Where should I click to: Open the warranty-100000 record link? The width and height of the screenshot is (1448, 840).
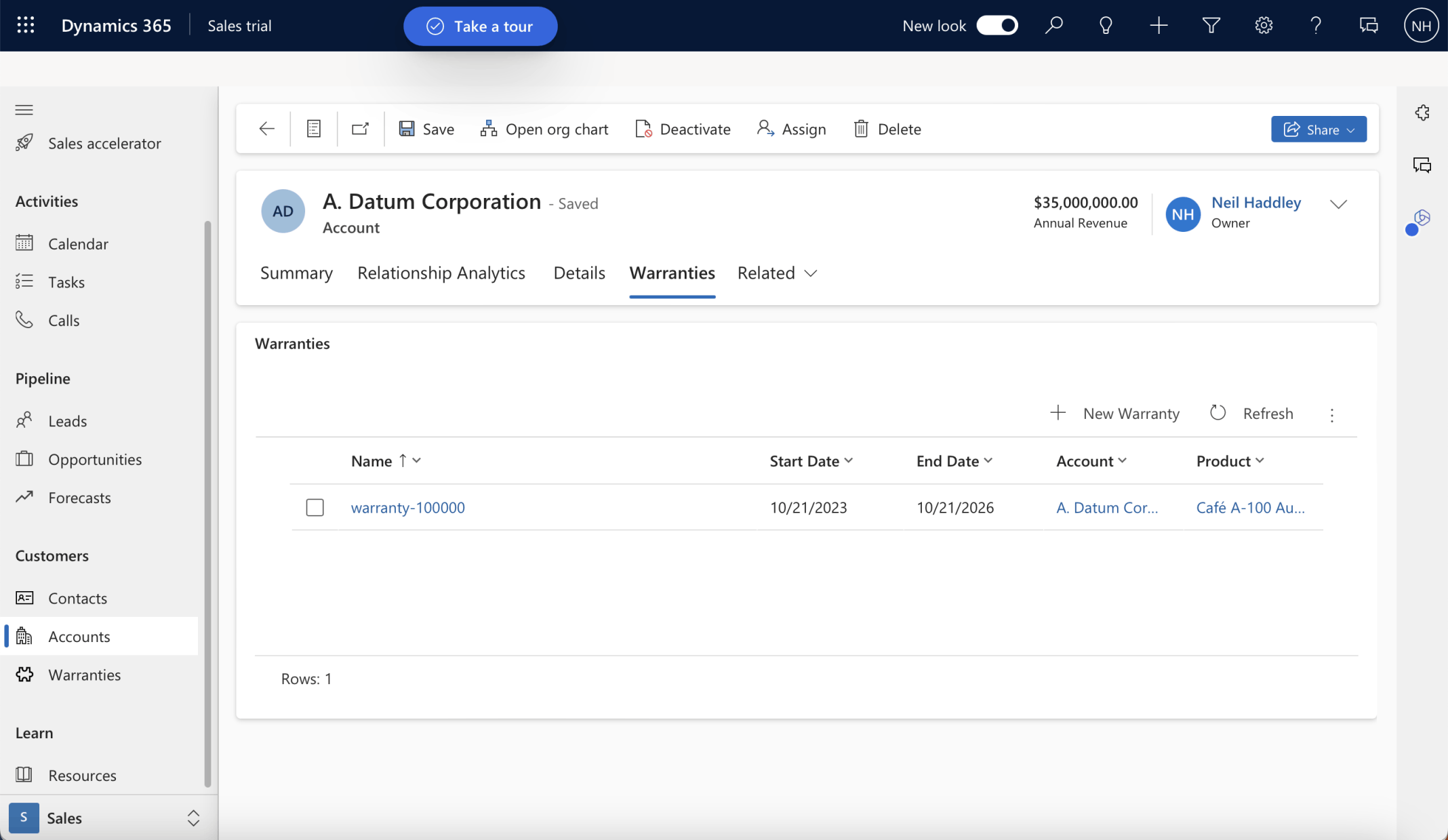point(407,507)
